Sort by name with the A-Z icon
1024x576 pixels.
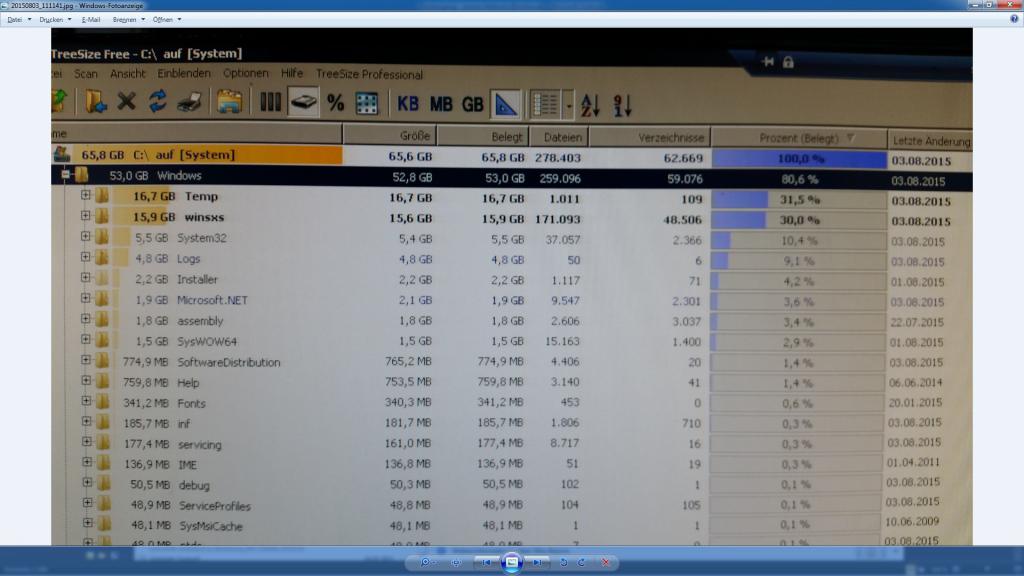point(590,105)
